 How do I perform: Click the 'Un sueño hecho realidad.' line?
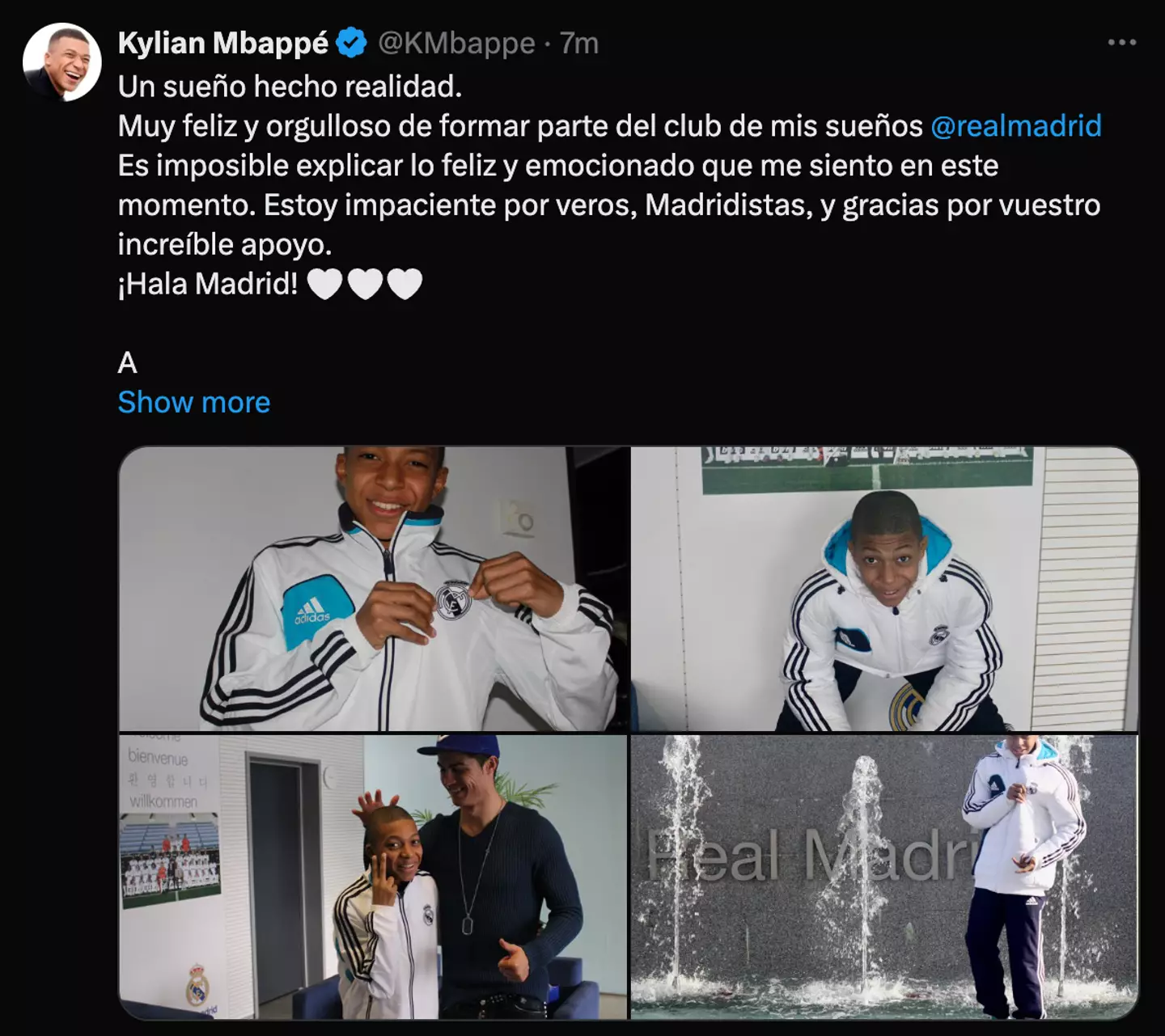pos(290,87)
